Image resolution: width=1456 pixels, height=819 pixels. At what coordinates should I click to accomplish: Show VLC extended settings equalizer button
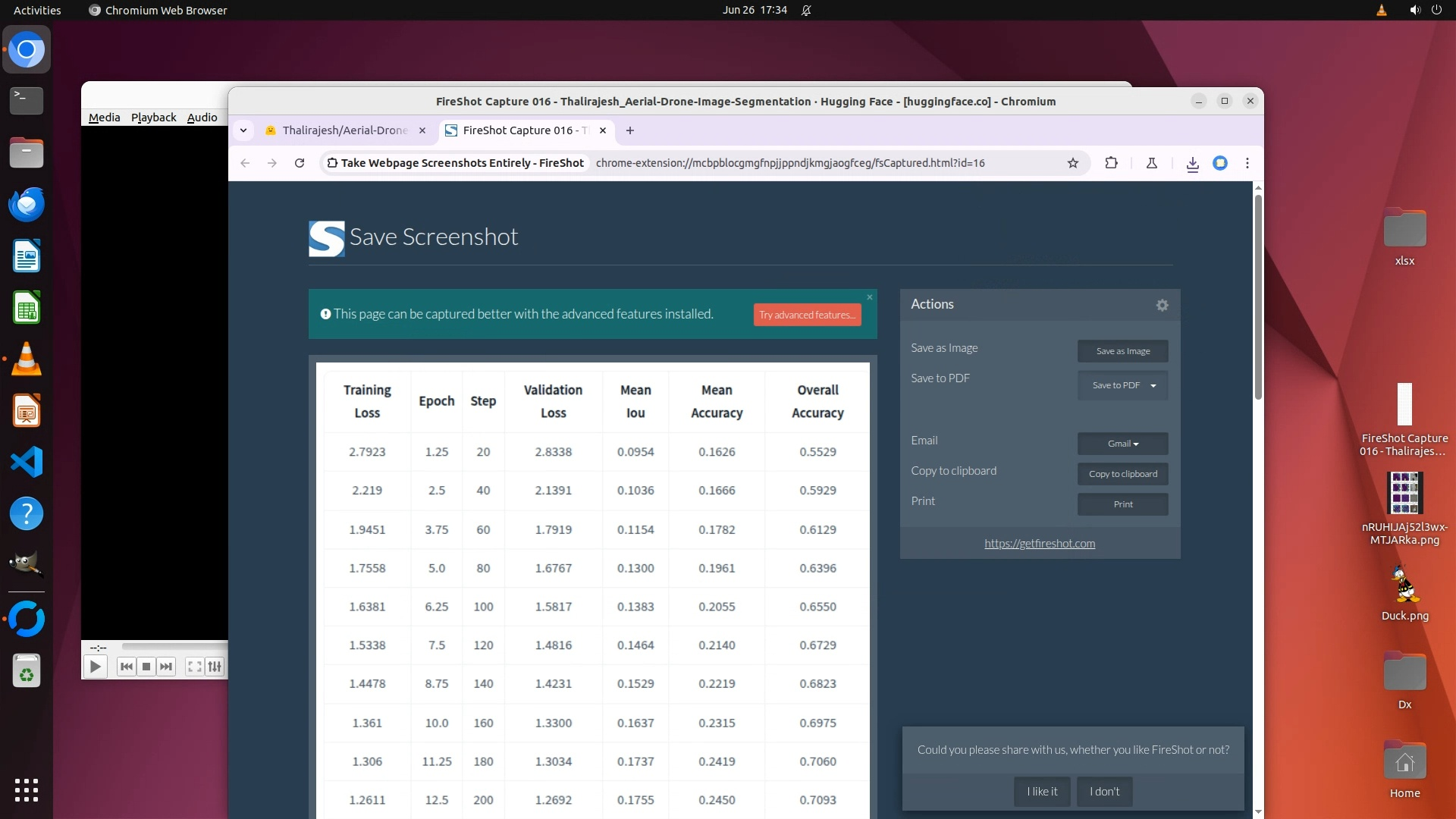[215, 667]
